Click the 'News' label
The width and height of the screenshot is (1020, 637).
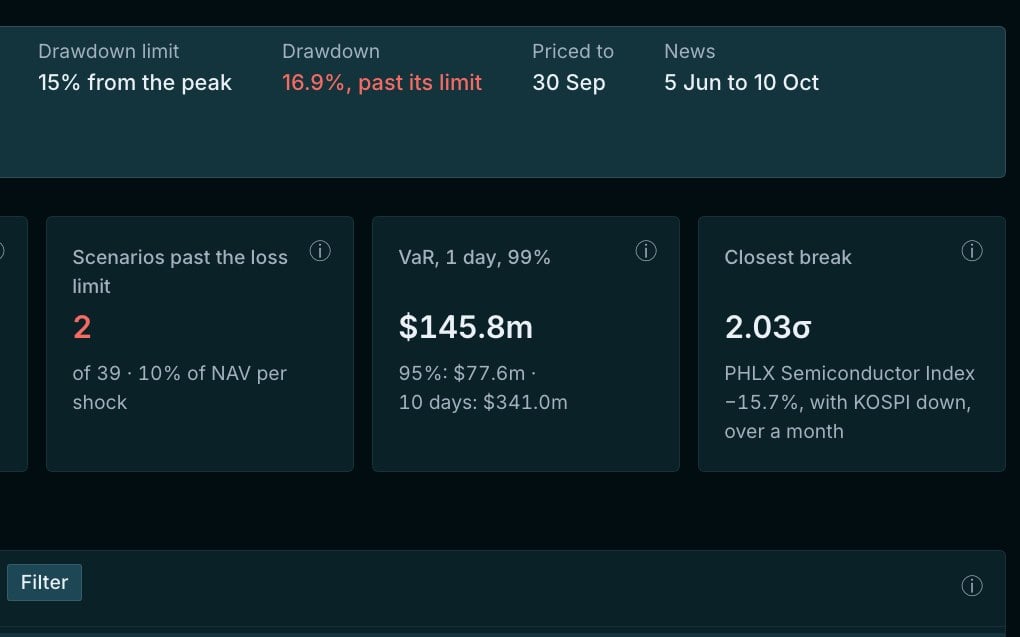pos(690,51)
